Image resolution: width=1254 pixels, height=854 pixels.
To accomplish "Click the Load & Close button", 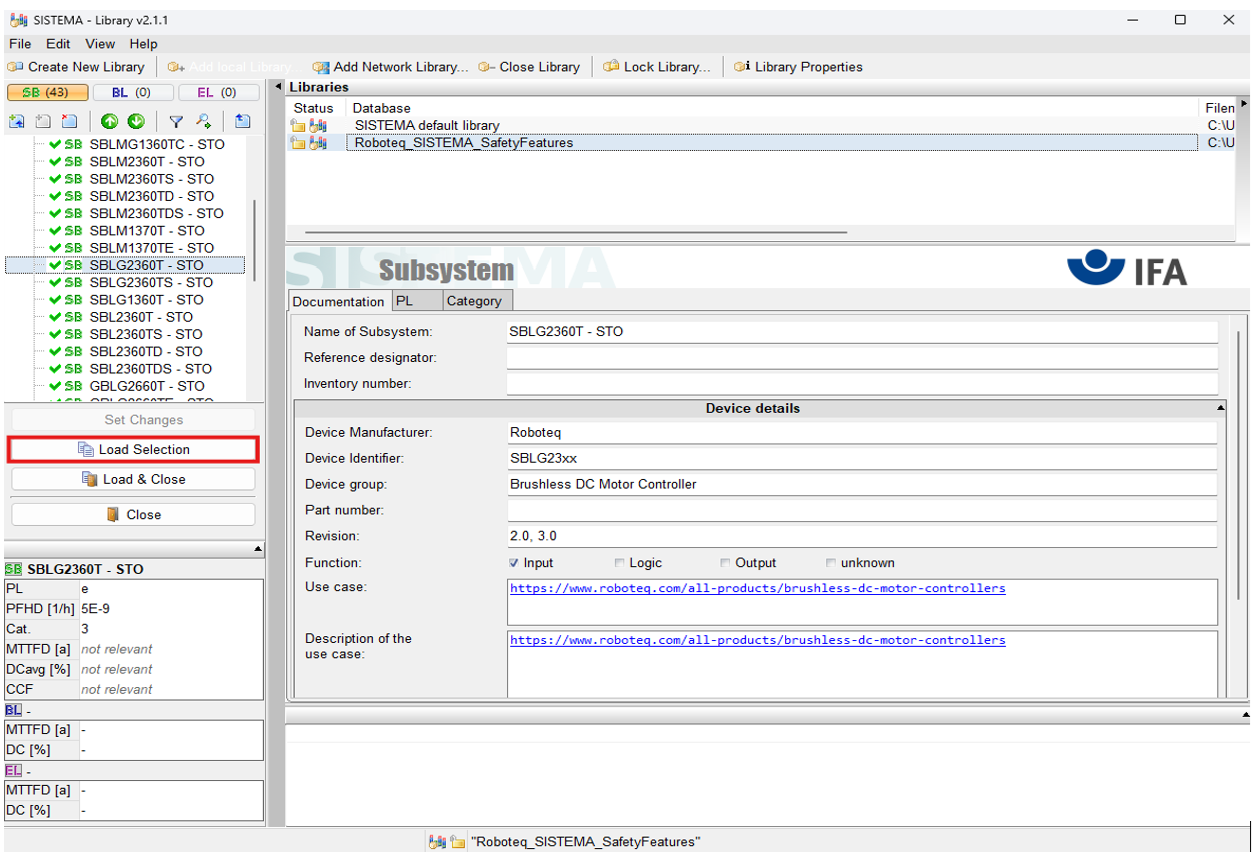I will click(x=133, y=479).
